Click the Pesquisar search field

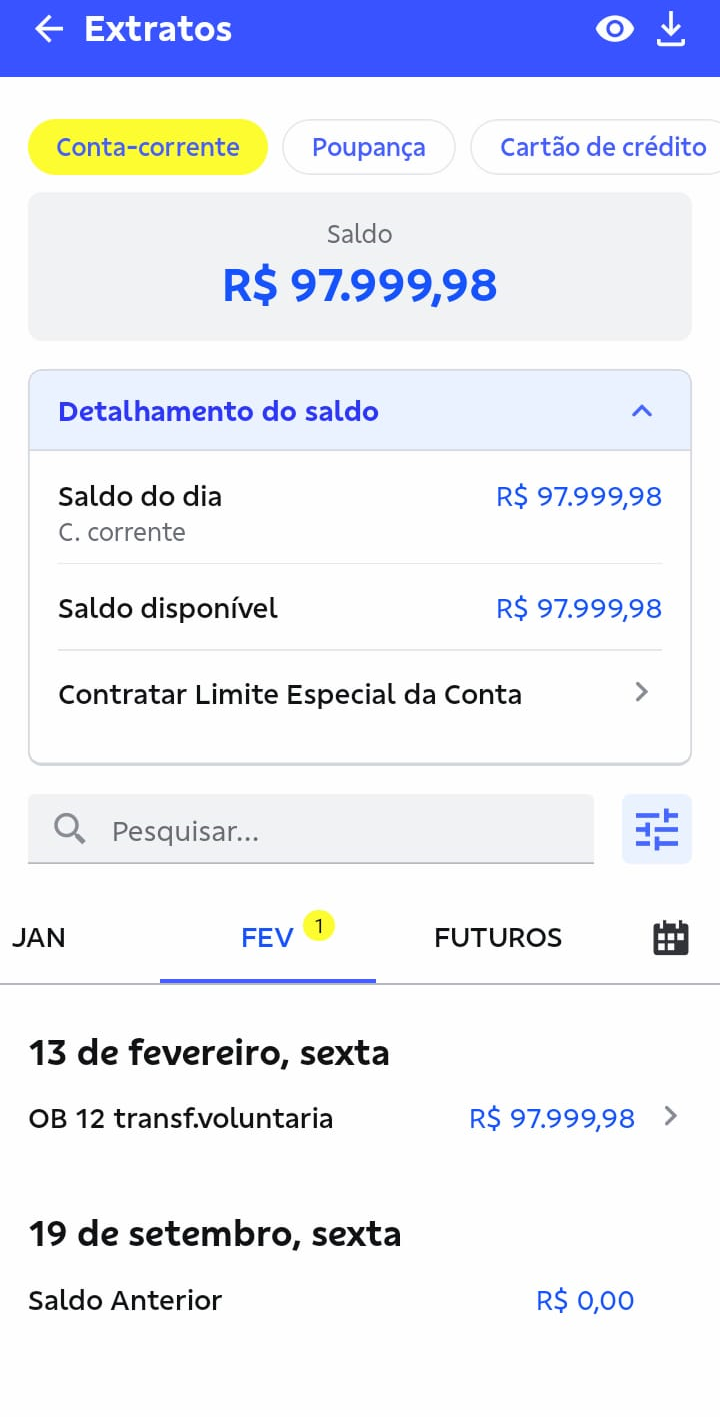coord(340,831)
